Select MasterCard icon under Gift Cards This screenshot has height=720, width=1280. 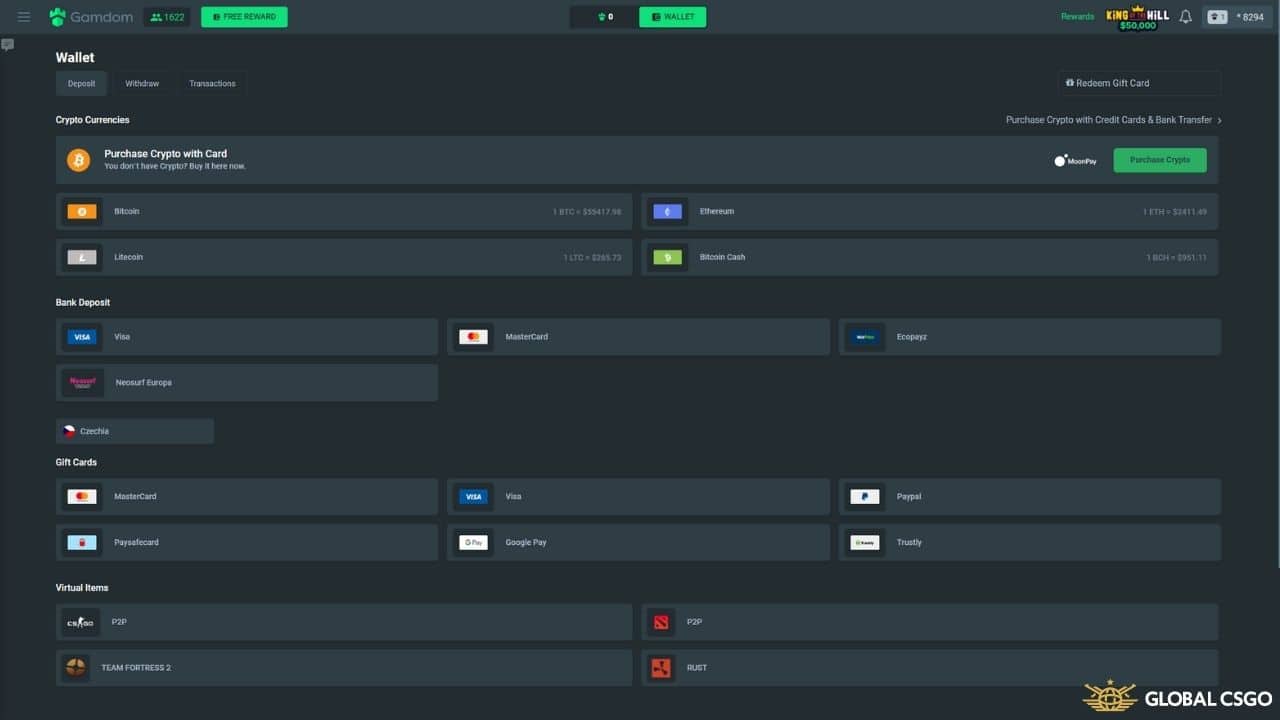(x=82, y=497)
